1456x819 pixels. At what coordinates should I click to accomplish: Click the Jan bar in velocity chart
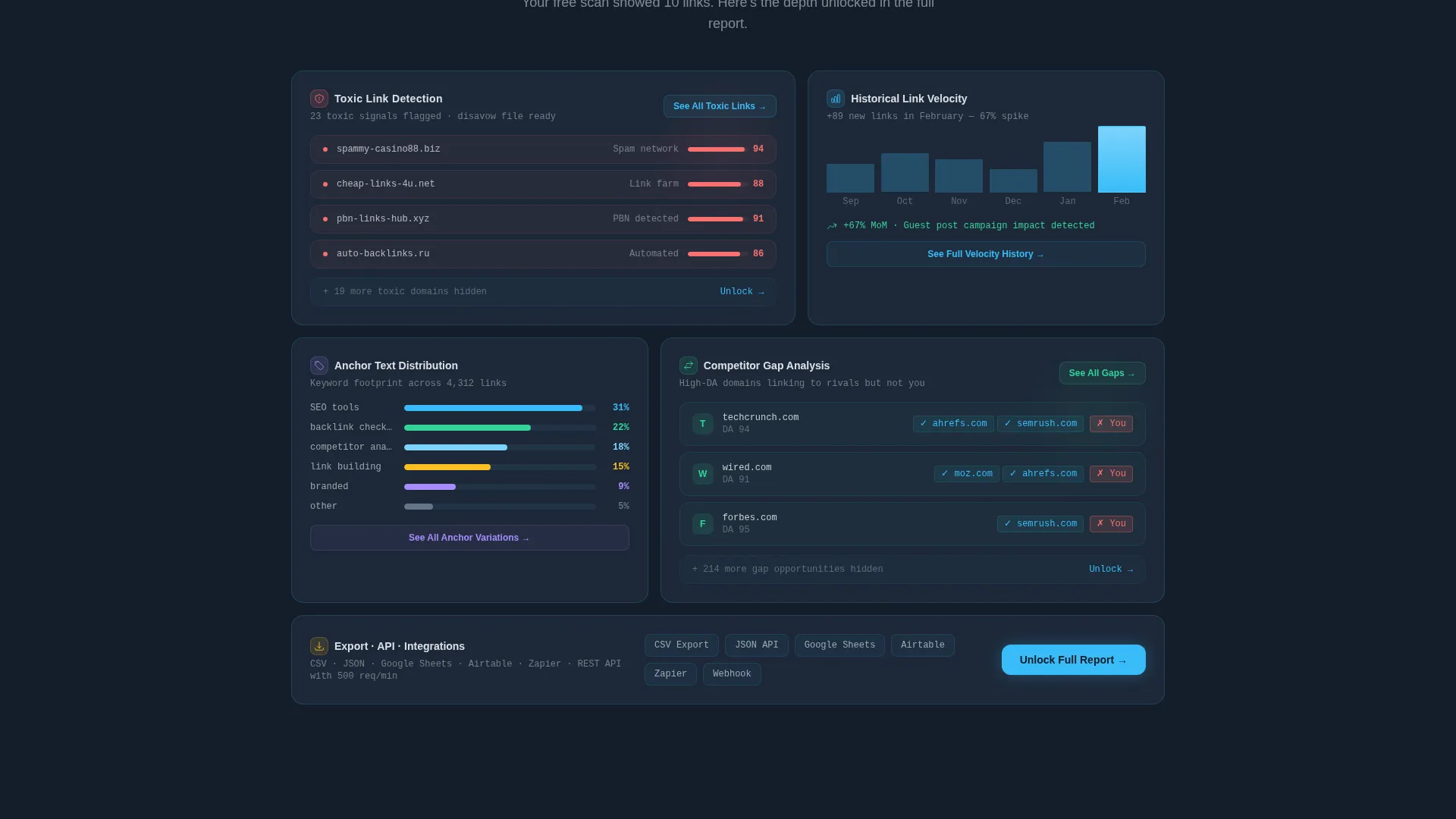coord(1067,167)
